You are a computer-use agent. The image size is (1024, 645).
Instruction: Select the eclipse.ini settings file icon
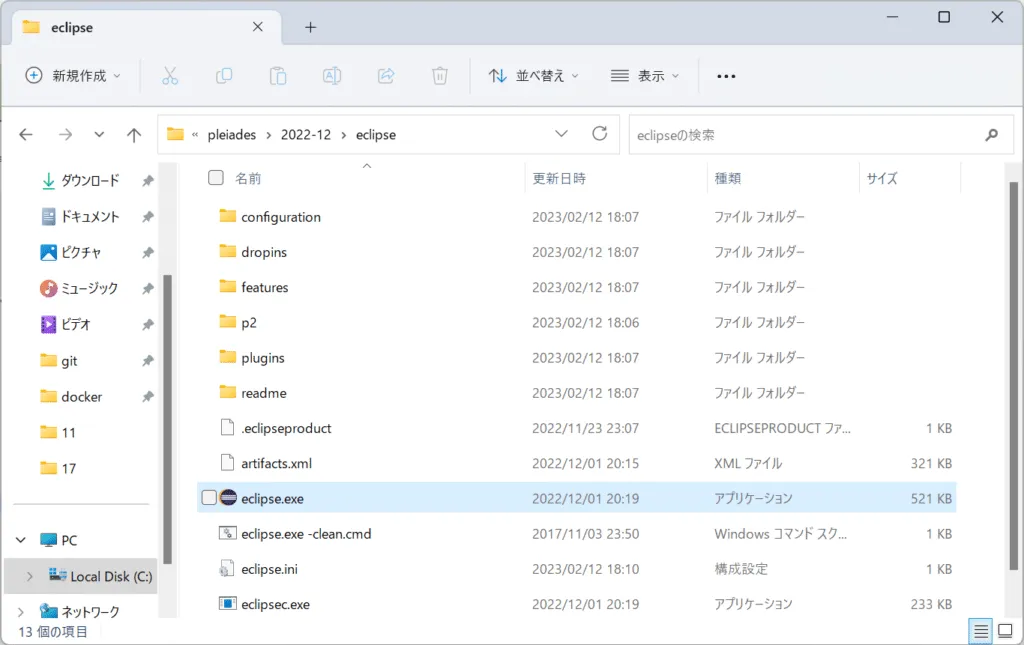tap(227, 568)
